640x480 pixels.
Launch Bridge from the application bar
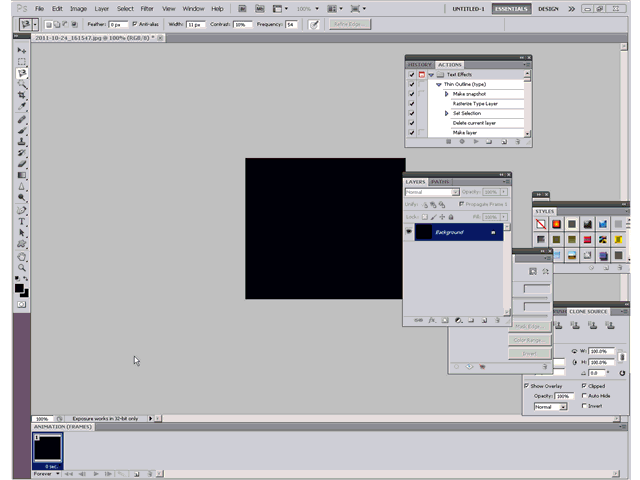click(x=242, y=9)
